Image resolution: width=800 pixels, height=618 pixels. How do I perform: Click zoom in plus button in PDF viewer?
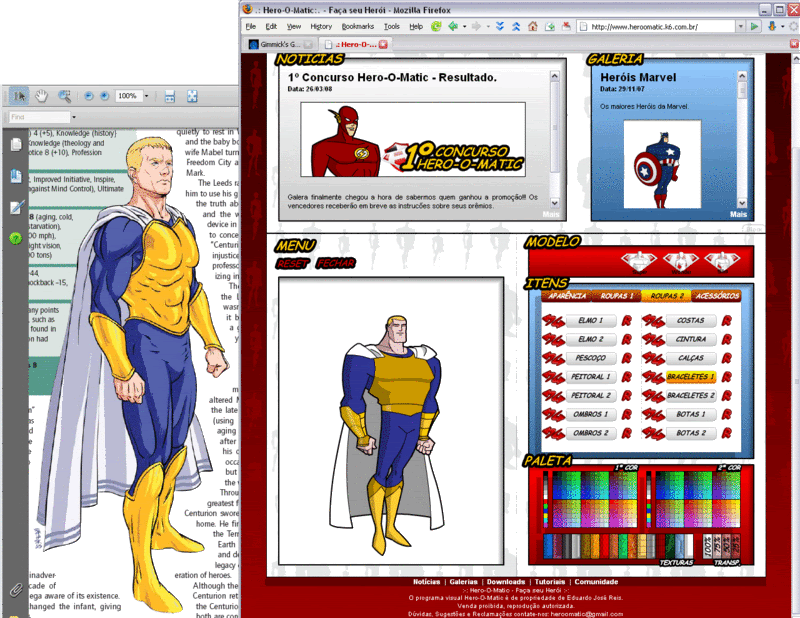[x=104, y=96]
